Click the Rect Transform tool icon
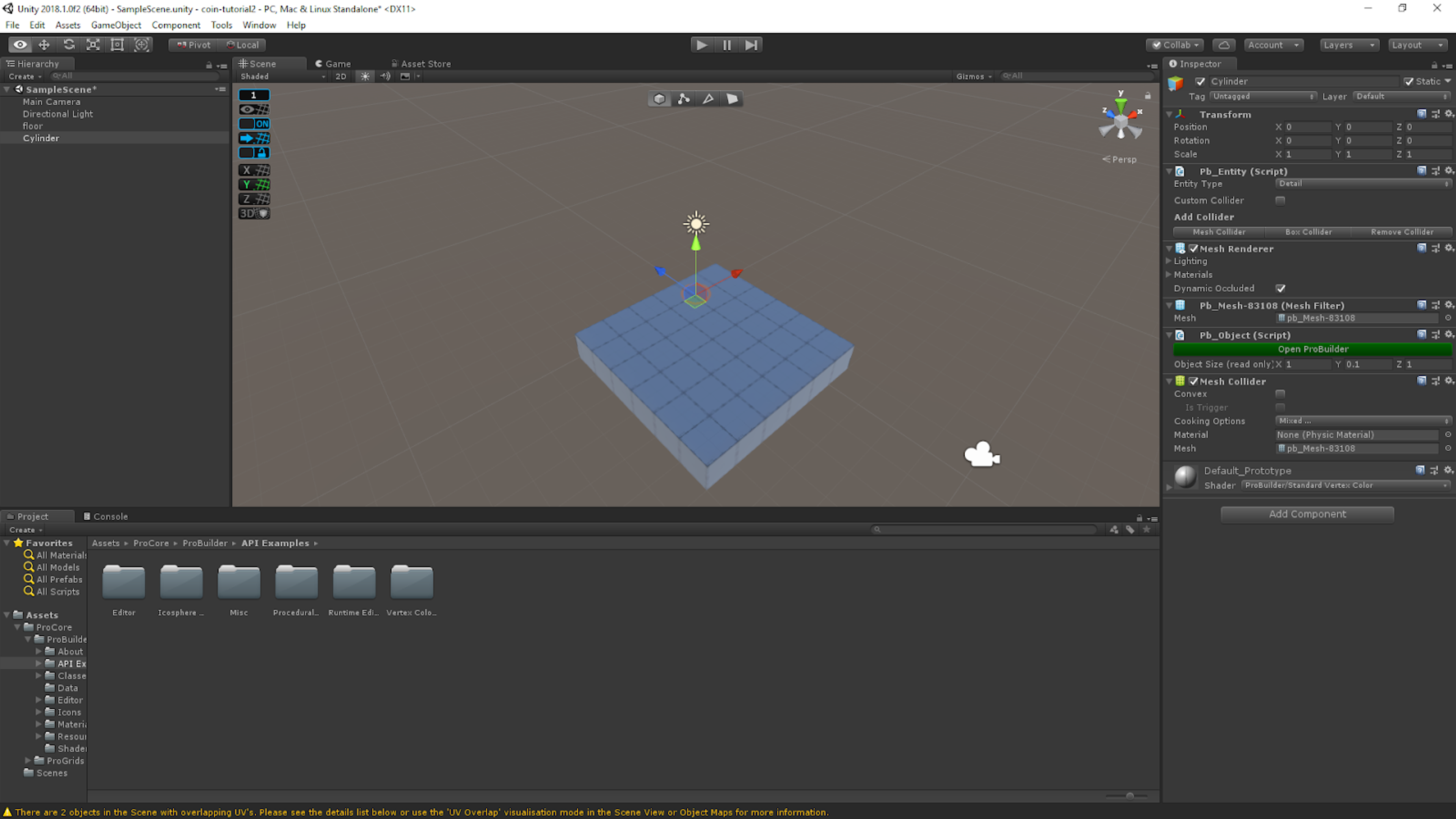The height and width of the screenshot is (819, 1456). tap(117, 44)
